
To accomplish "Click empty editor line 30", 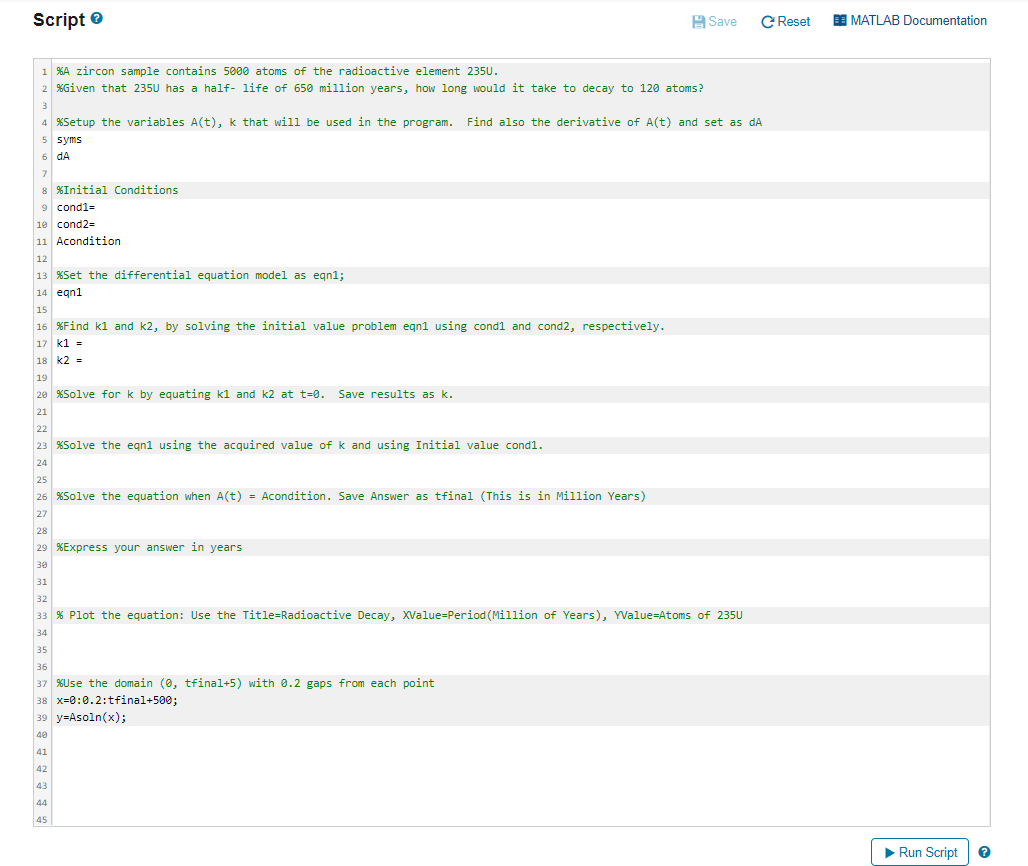I will tap(521, 565).
